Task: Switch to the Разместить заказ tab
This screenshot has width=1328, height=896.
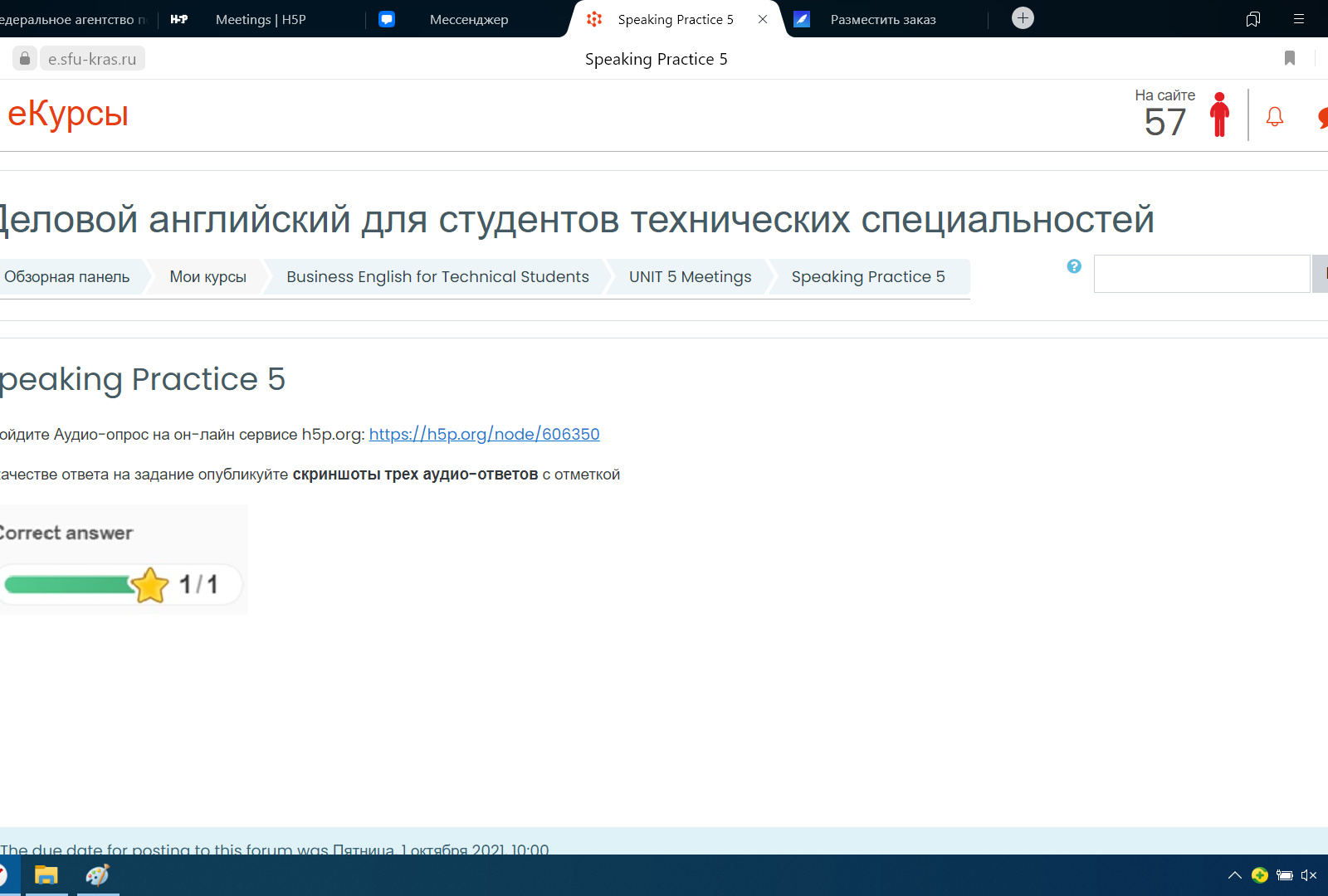Action: (x=882, y=19)
